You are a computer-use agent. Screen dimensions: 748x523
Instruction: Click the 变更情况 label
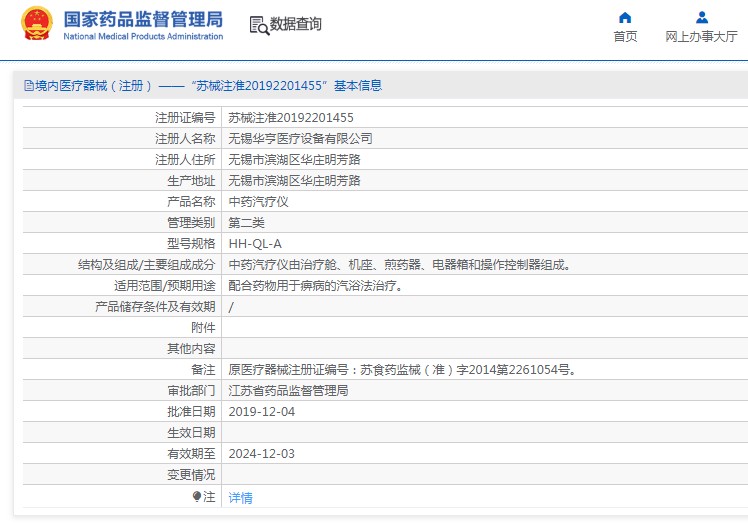(191, 474)
